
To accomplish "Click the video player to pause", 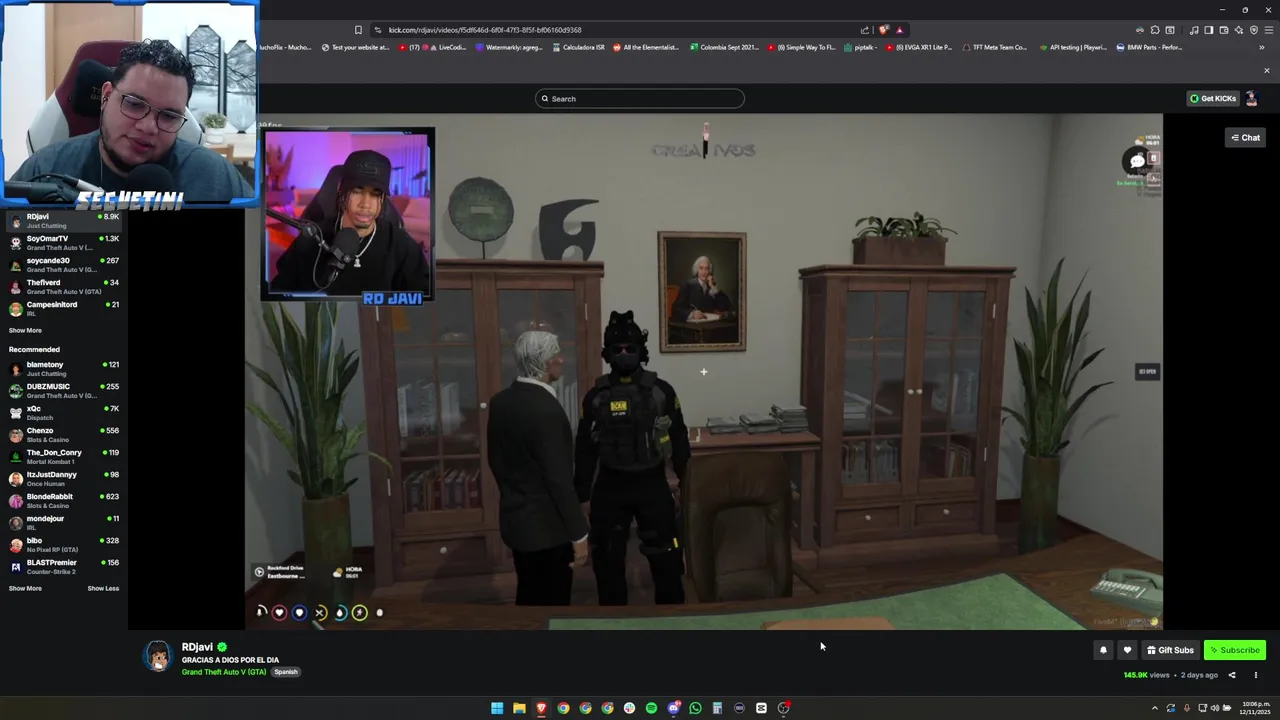I will pyautogui.click(x=703, y=372).
